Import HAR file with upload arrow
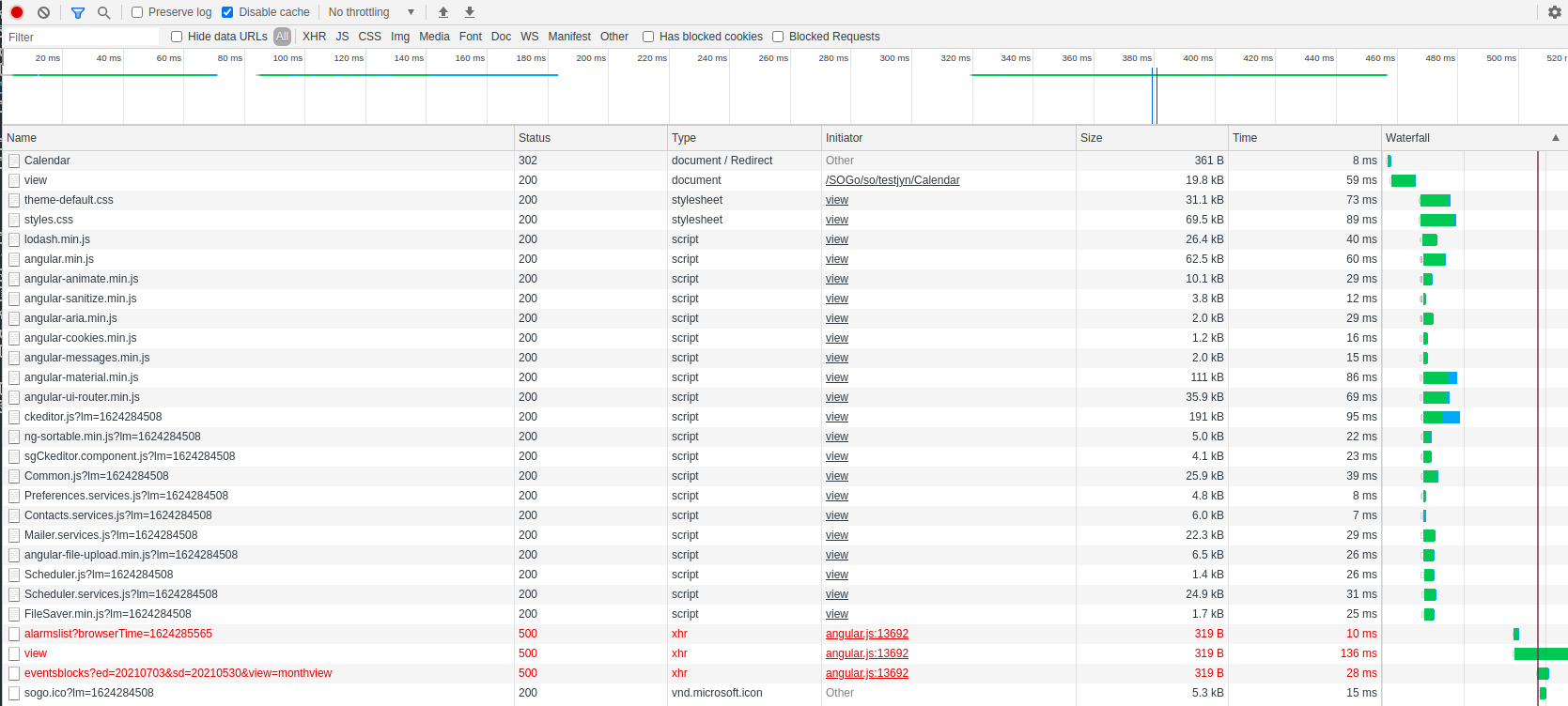Screen dimensions: 1568x706 point(443,12)
